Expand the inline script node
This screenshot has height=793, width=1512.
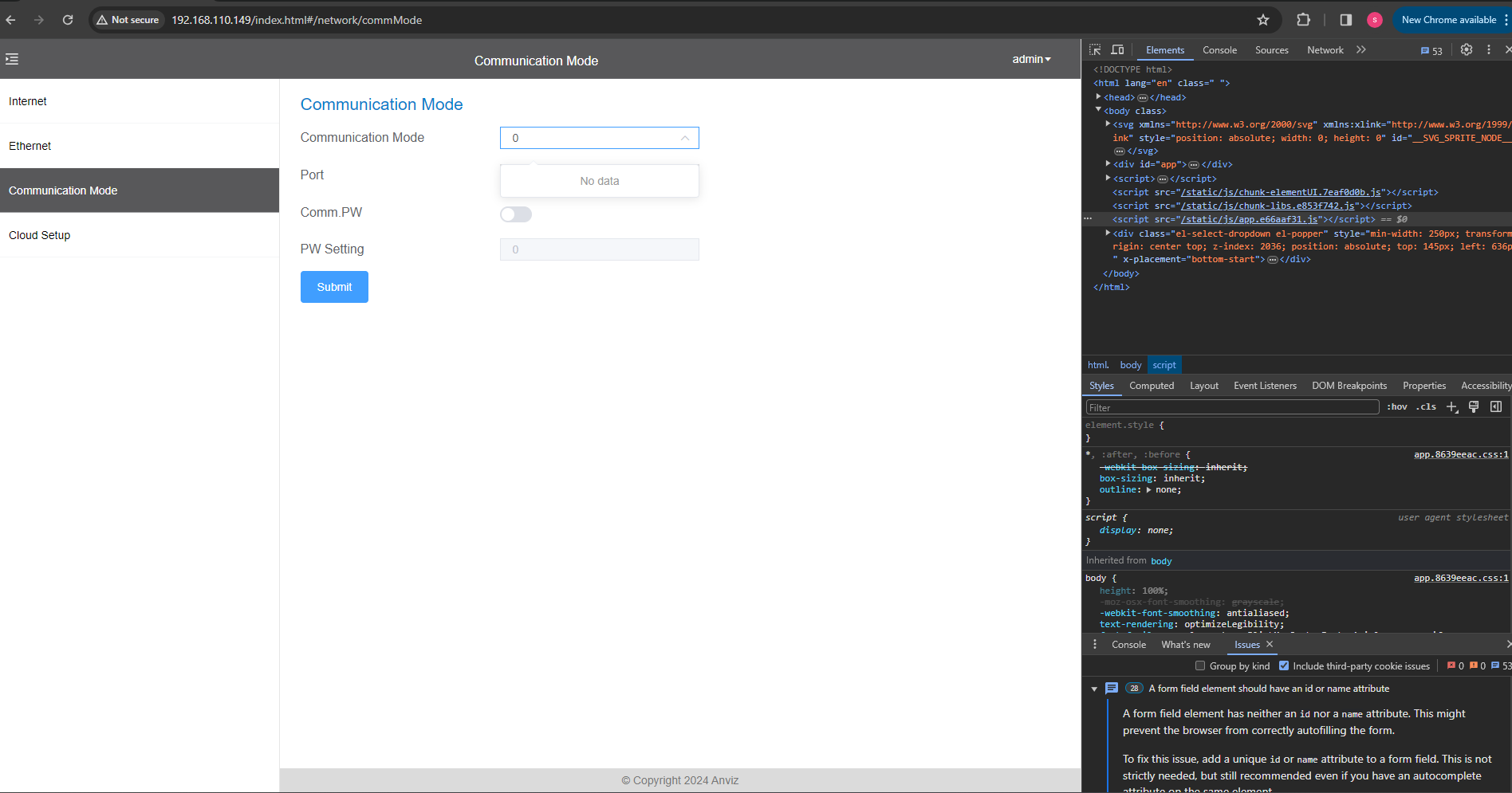[x=1108, y=178]
